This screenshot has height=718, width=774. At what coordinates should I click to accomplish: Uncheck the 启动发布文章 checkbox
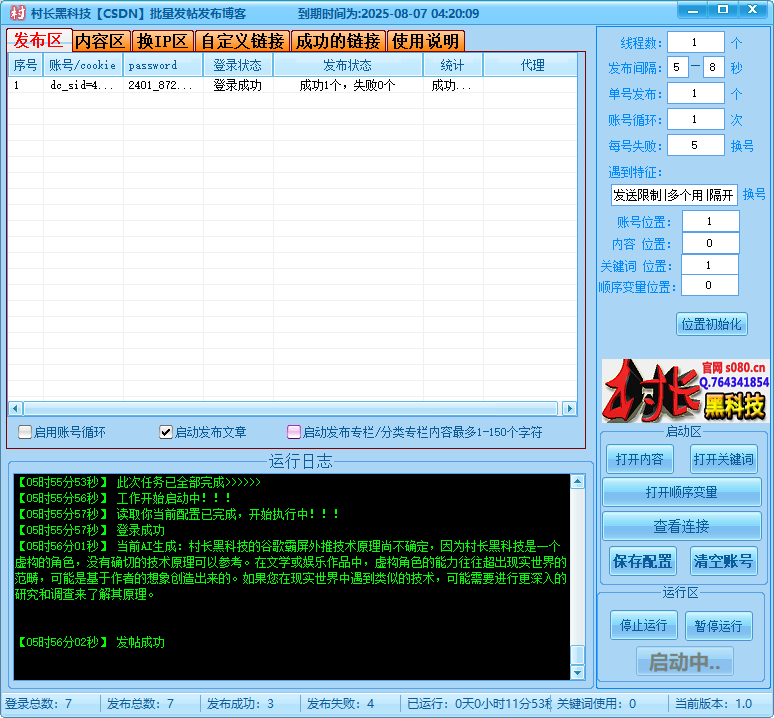[x=166, y=432]
